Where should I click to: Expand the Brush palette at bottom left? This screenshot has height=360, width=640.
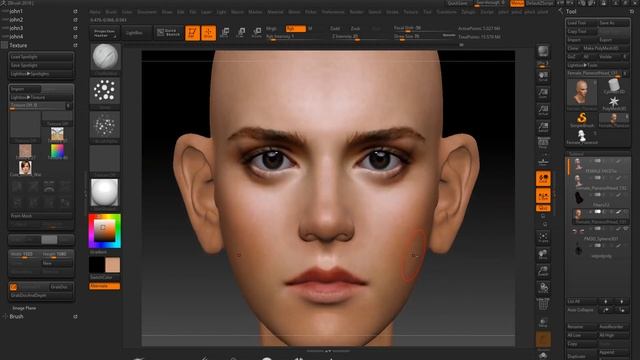tap(16, 316)
